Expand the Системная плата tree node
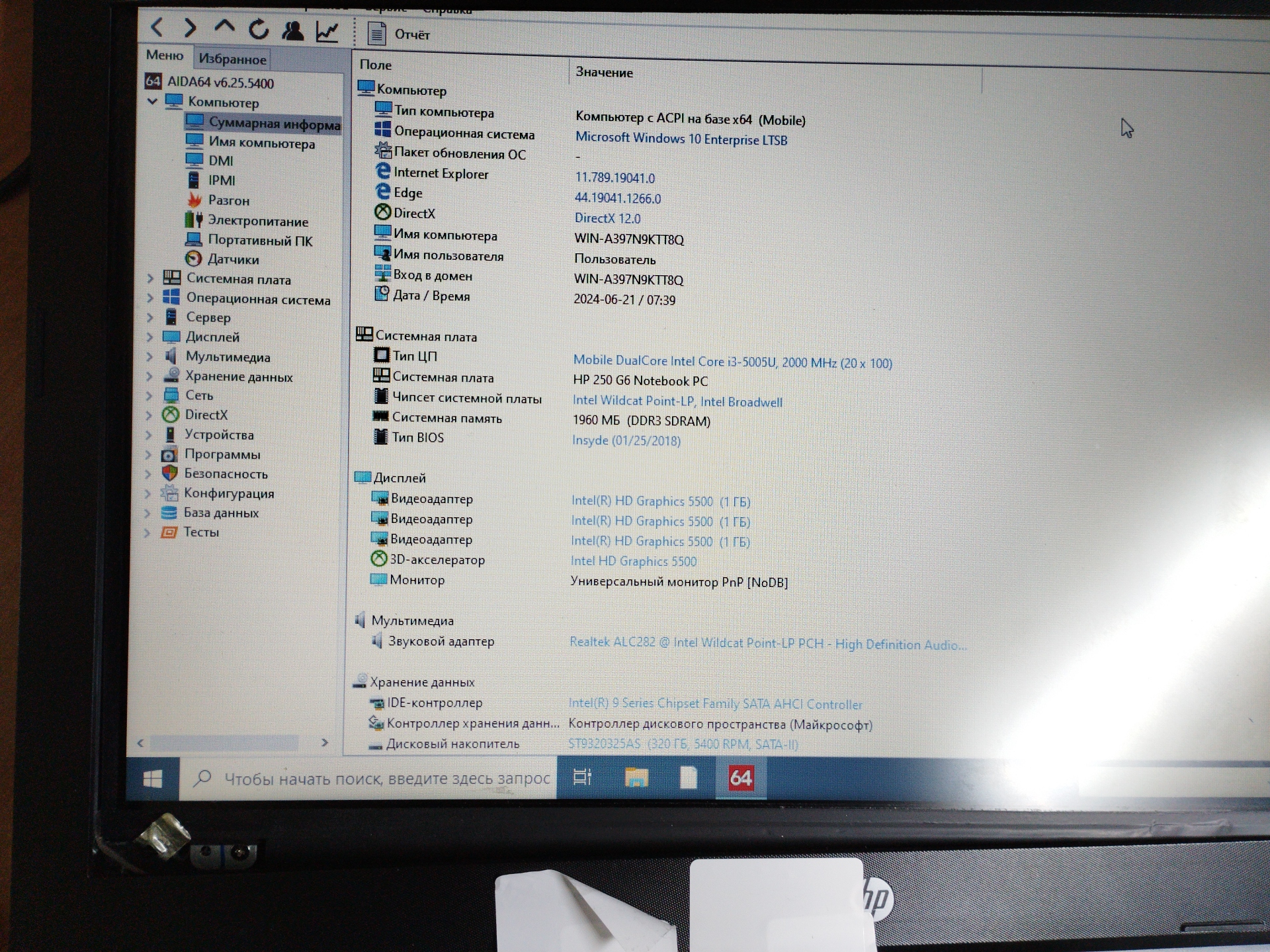 pyautogui.click(x=150, y=278)
